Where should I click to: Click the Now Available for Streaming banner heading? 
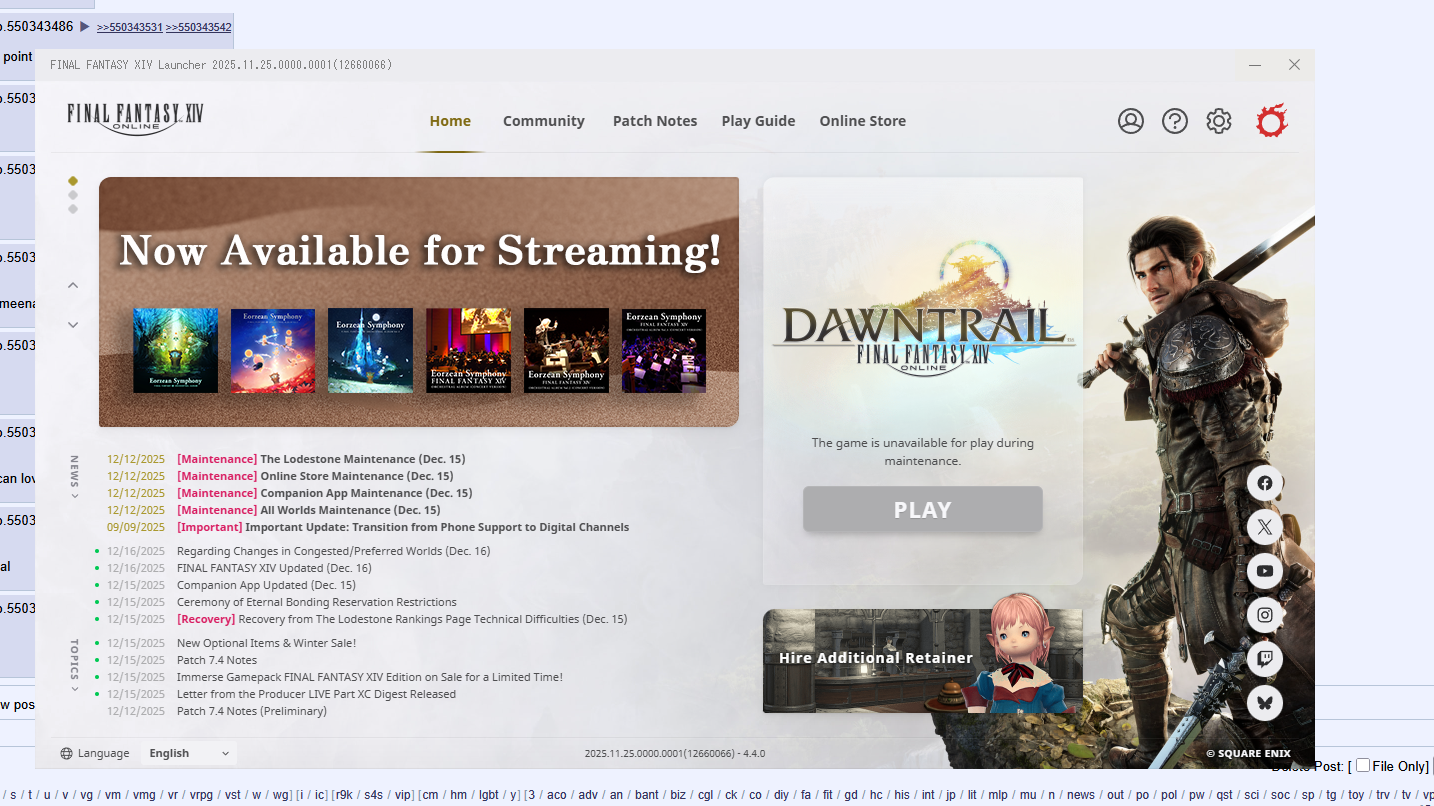click(420, 250)
